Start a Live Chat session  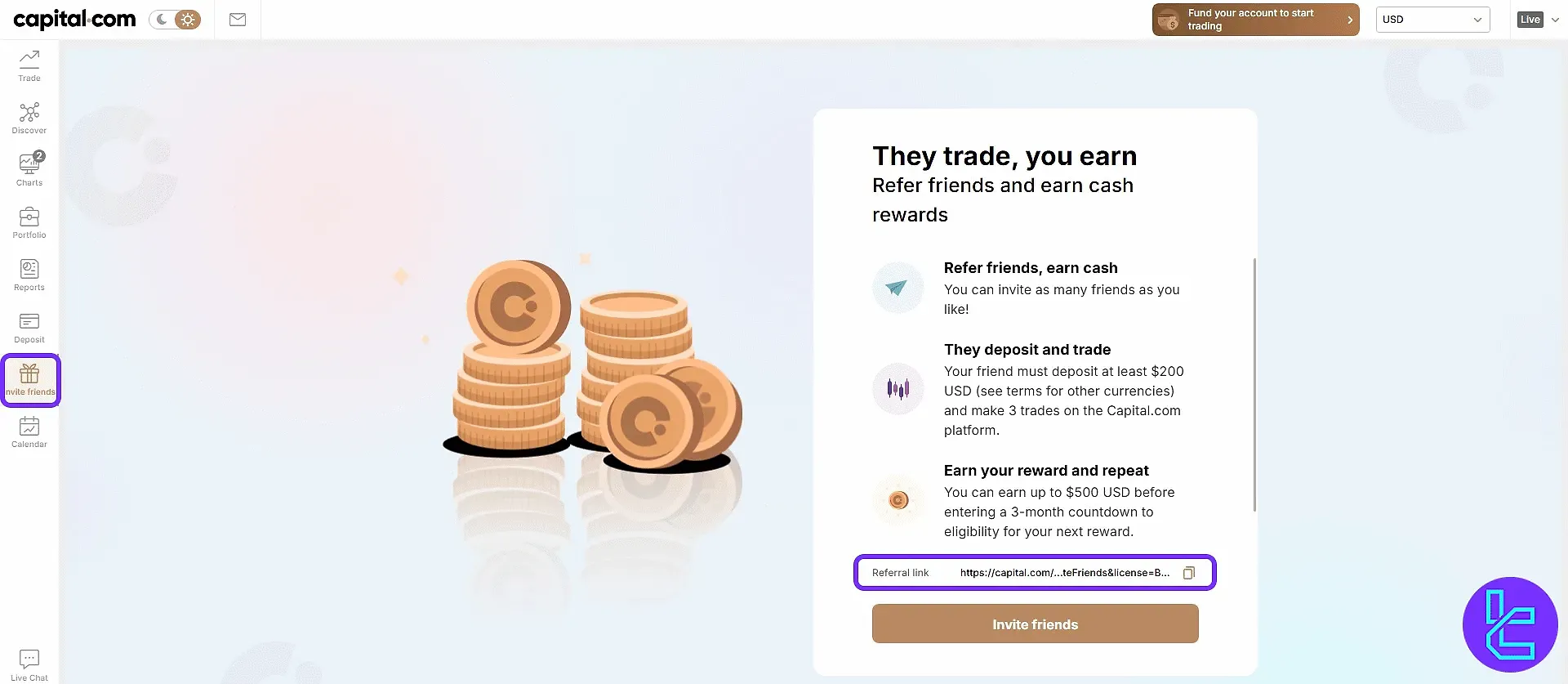[x=29, y=664]
